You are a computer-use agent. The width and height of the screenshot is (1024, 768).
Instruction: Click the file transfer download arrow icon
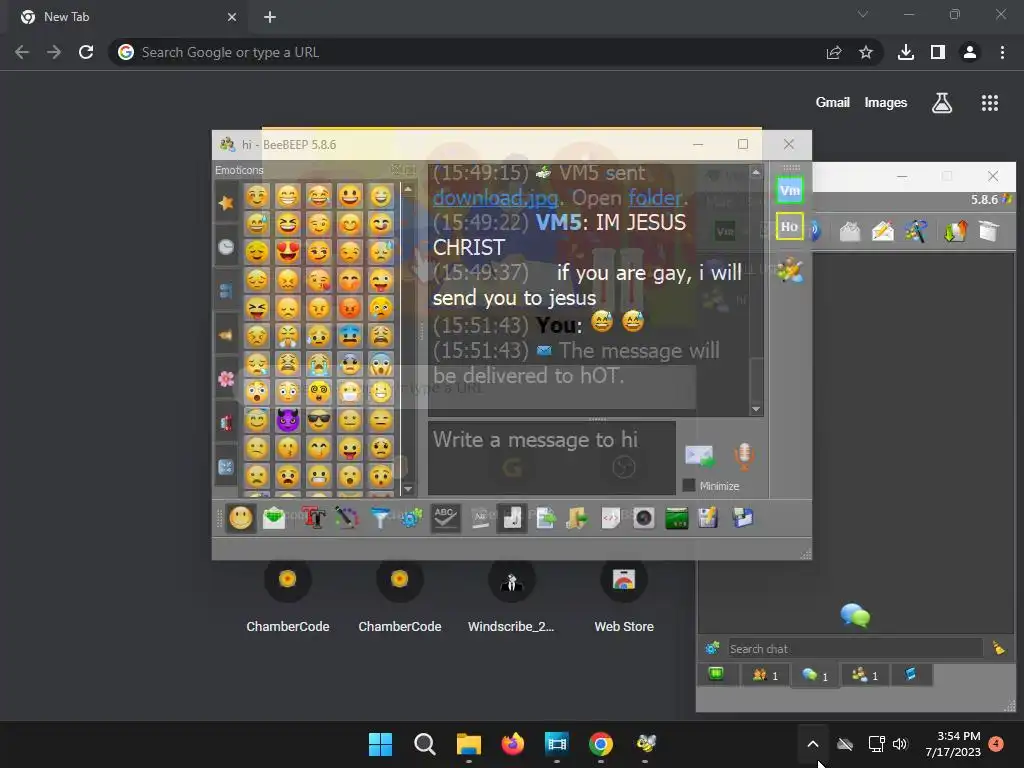(955, 231)
